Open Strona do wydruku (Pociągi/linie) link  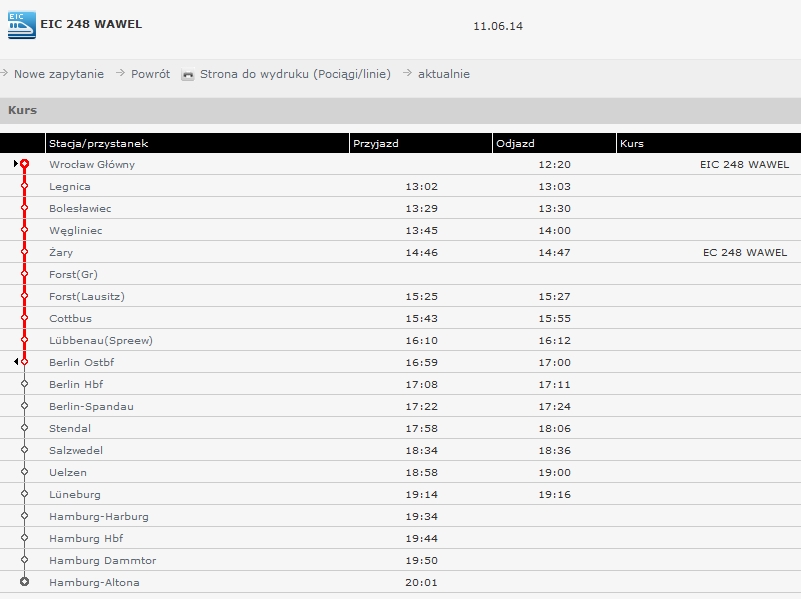coord(295,74)
